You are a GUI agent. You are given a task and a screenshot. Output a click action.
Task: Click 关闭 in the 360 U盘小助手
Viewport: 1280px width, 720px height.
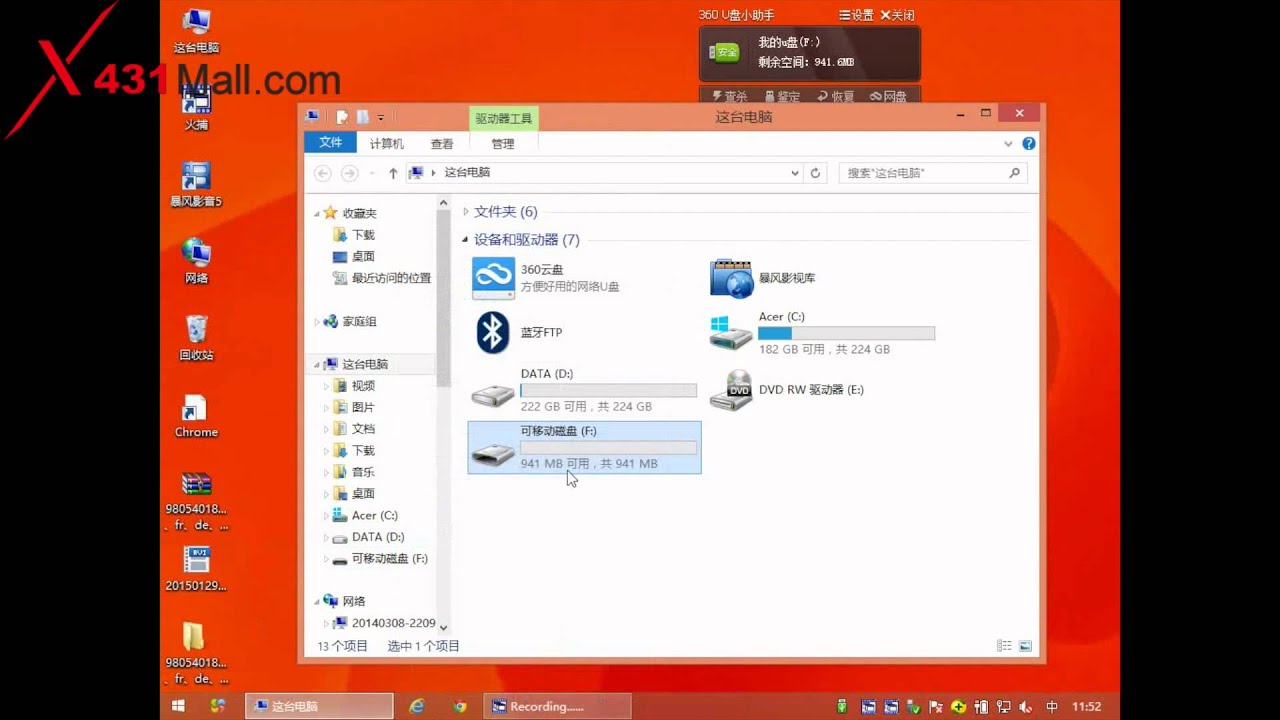coord(897,15)
